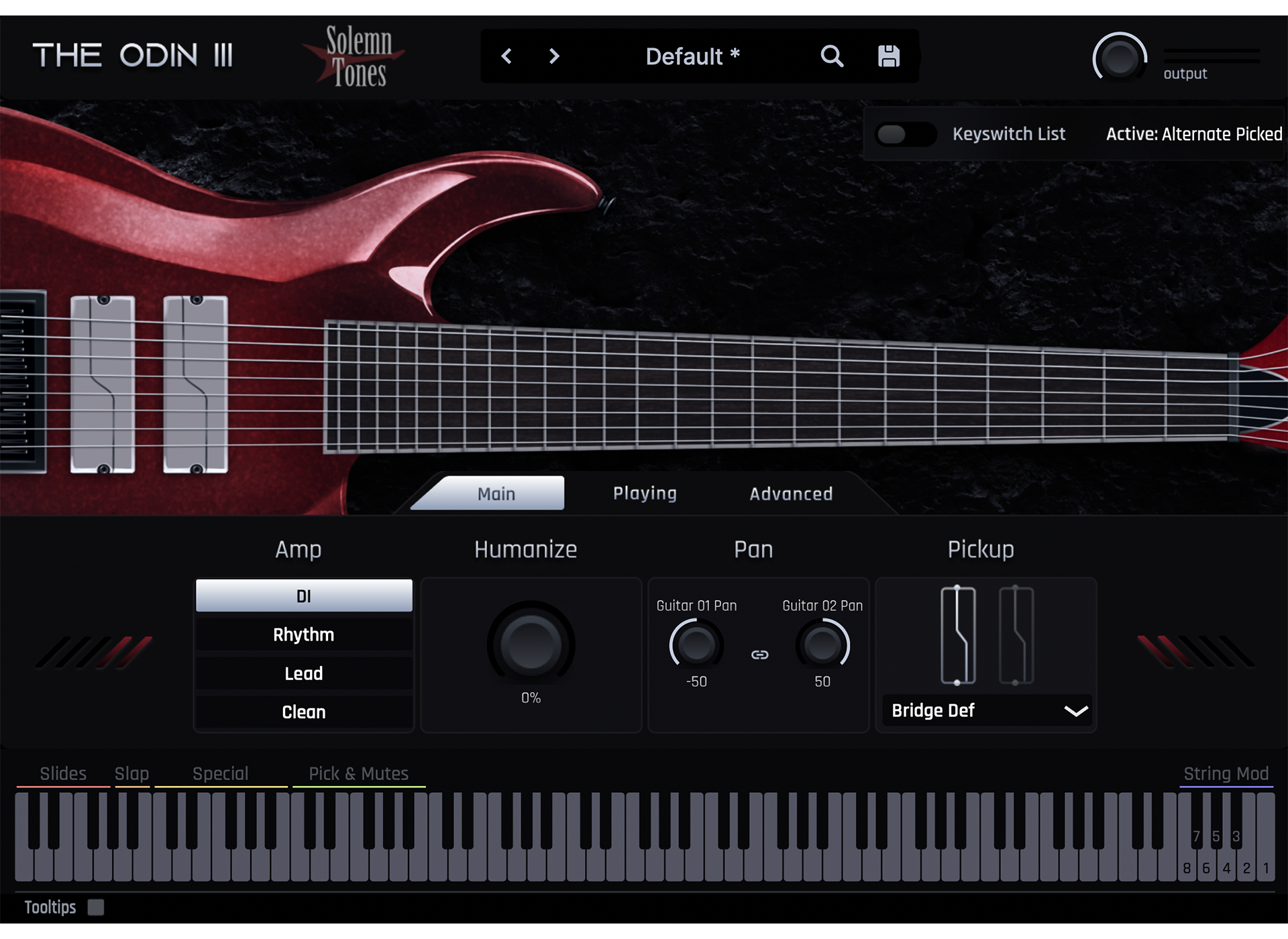Click THE ODIN III title logo
Screen dimensions: 1288x939
click(x=133, y=56)
